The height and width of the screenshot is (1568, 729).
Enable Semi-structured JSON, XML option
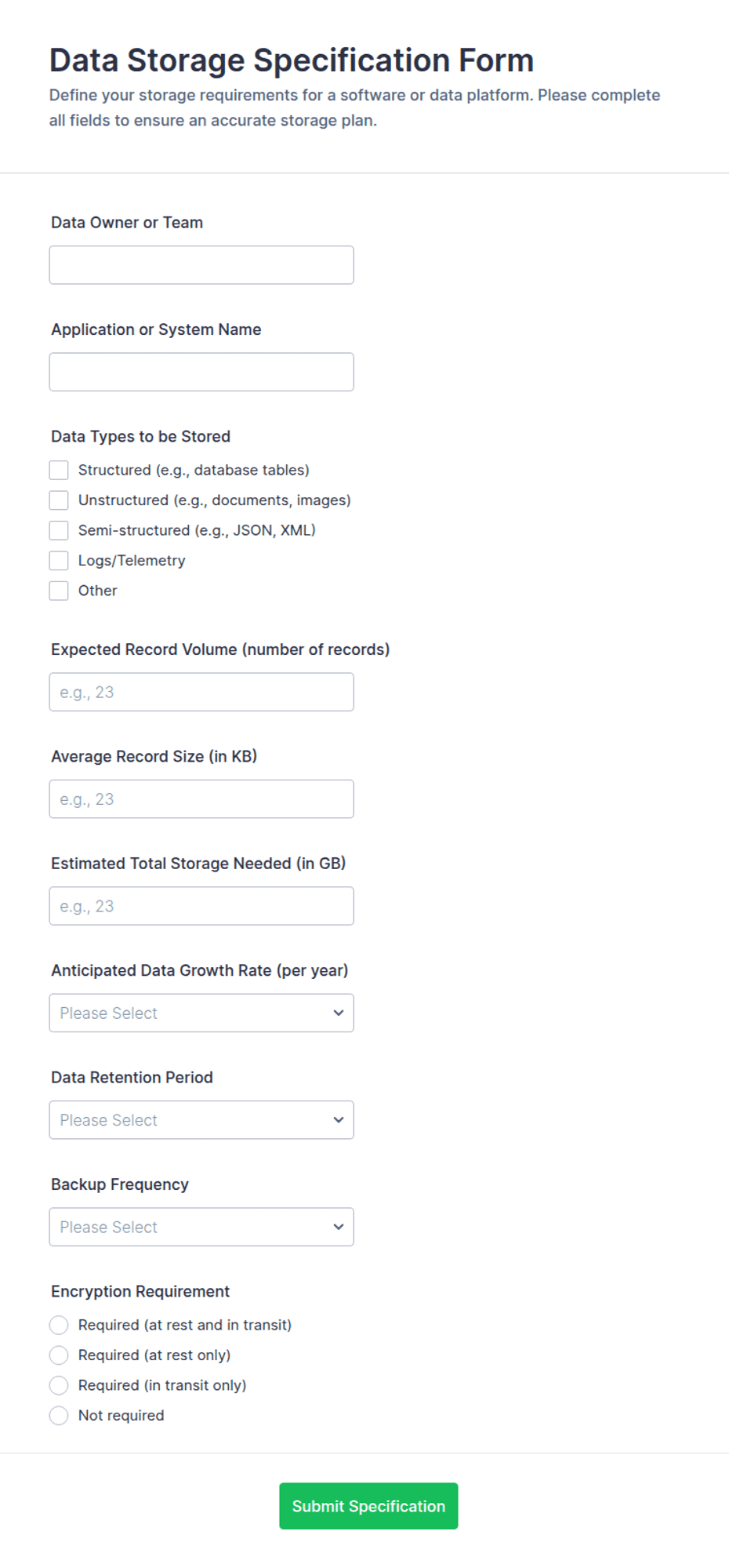59,530
